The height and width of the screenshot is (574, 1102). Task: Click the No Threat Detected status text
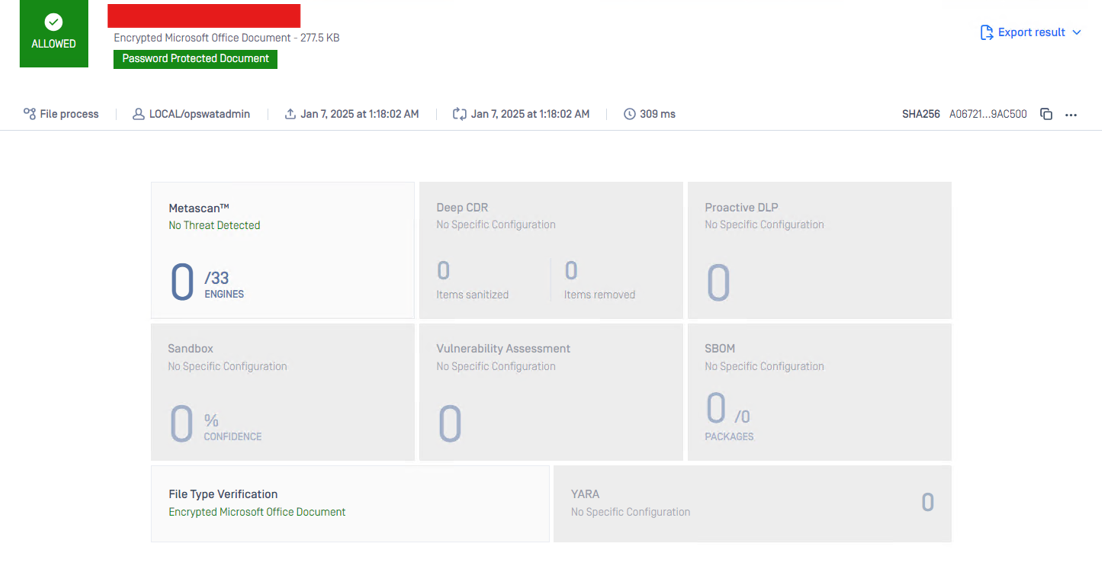pos(214,226)
